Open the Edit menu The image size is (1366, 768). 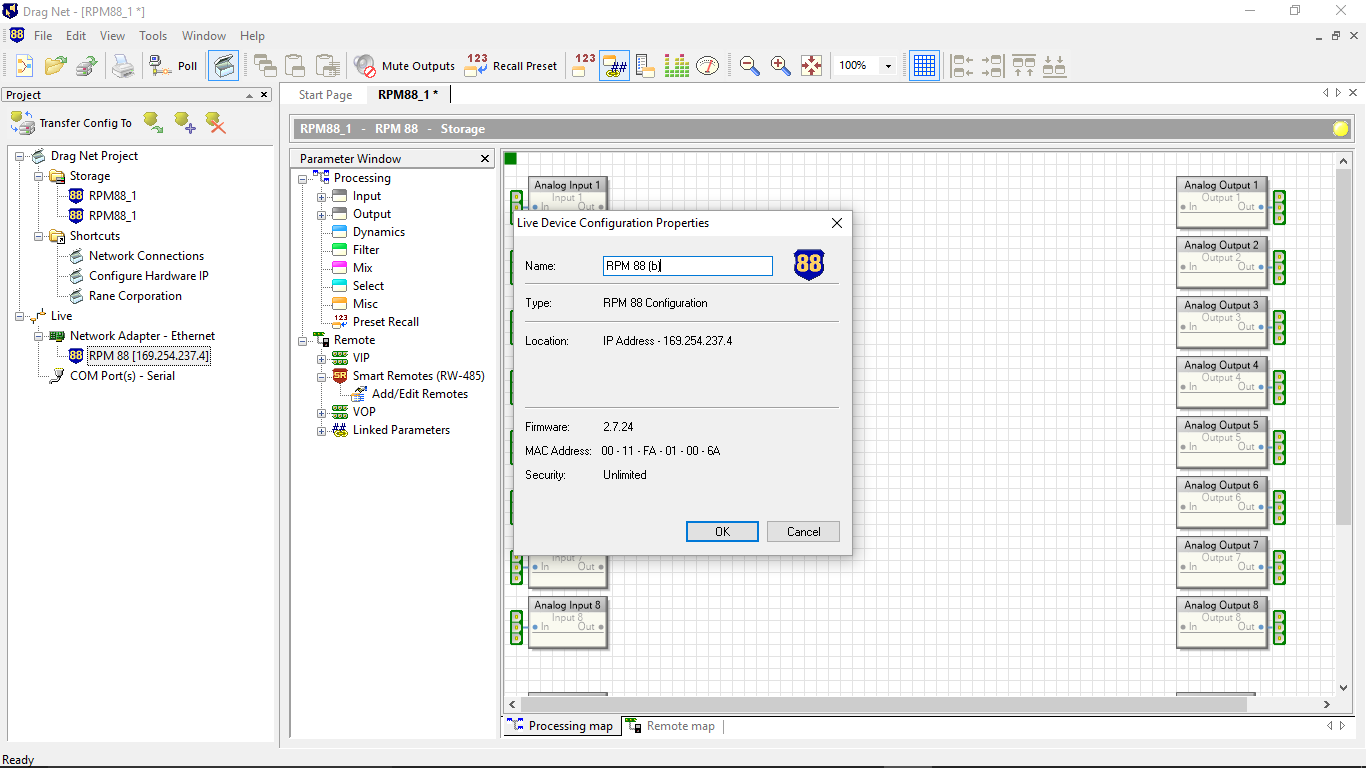point(76,36)
